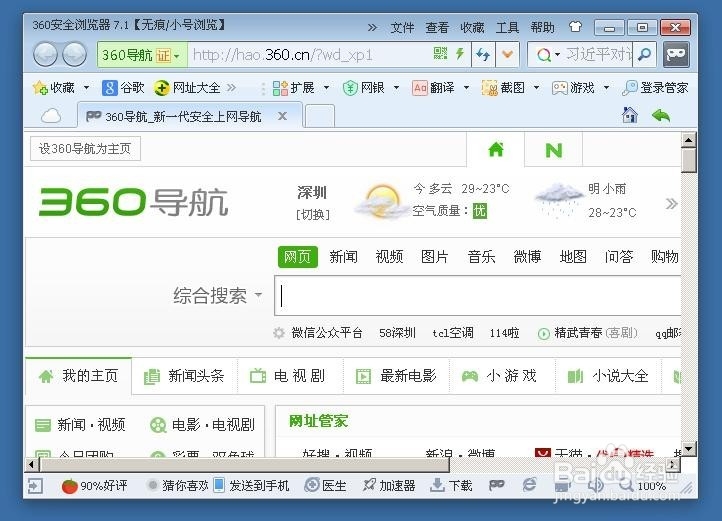Close the 360导航 tab
The image size is (722, 521).
pos(282,116)
